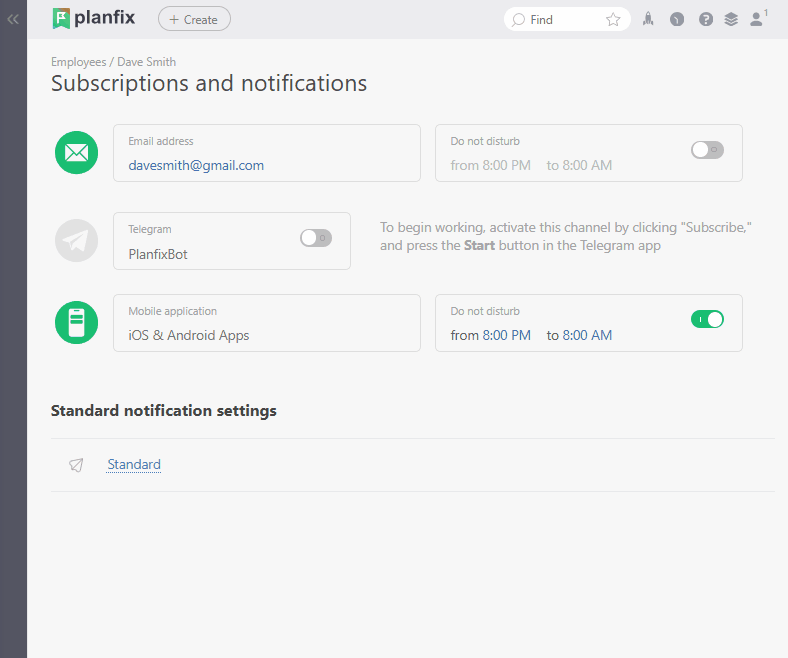This screenshot has width=788, height=658.
Task: Enable email Do not disturb toggle
Action: click(707, 150)
